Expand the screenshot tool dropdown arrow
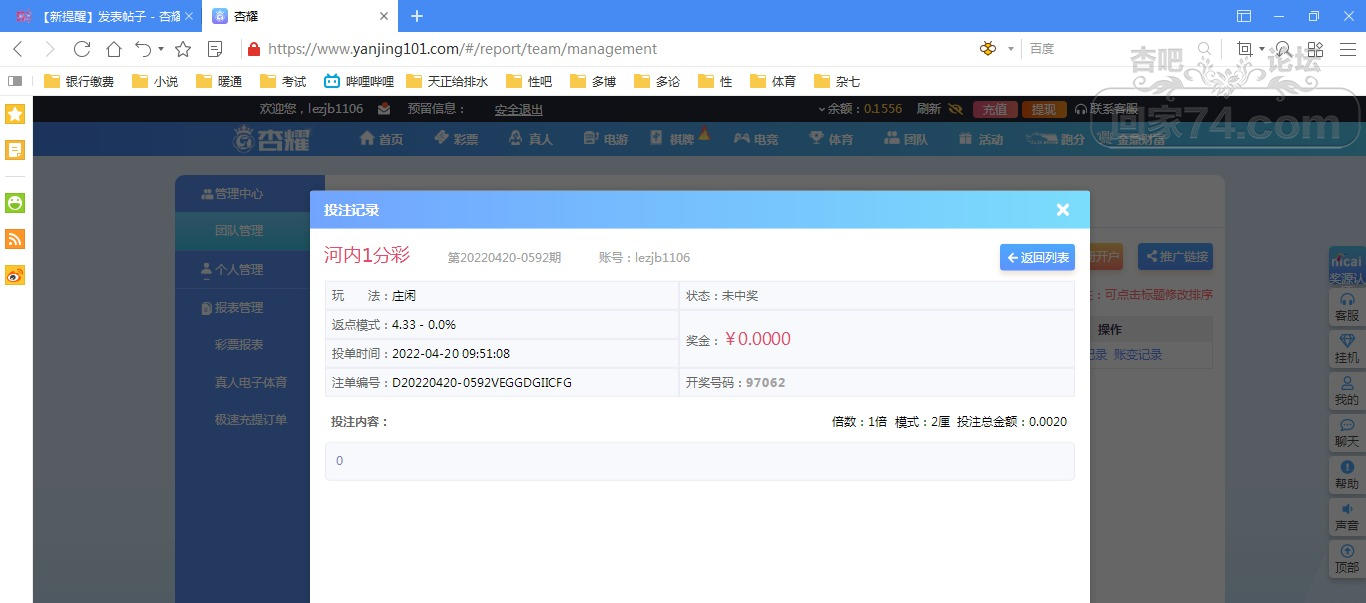Screen dimensions: 1366x603 click(1262, 49)
